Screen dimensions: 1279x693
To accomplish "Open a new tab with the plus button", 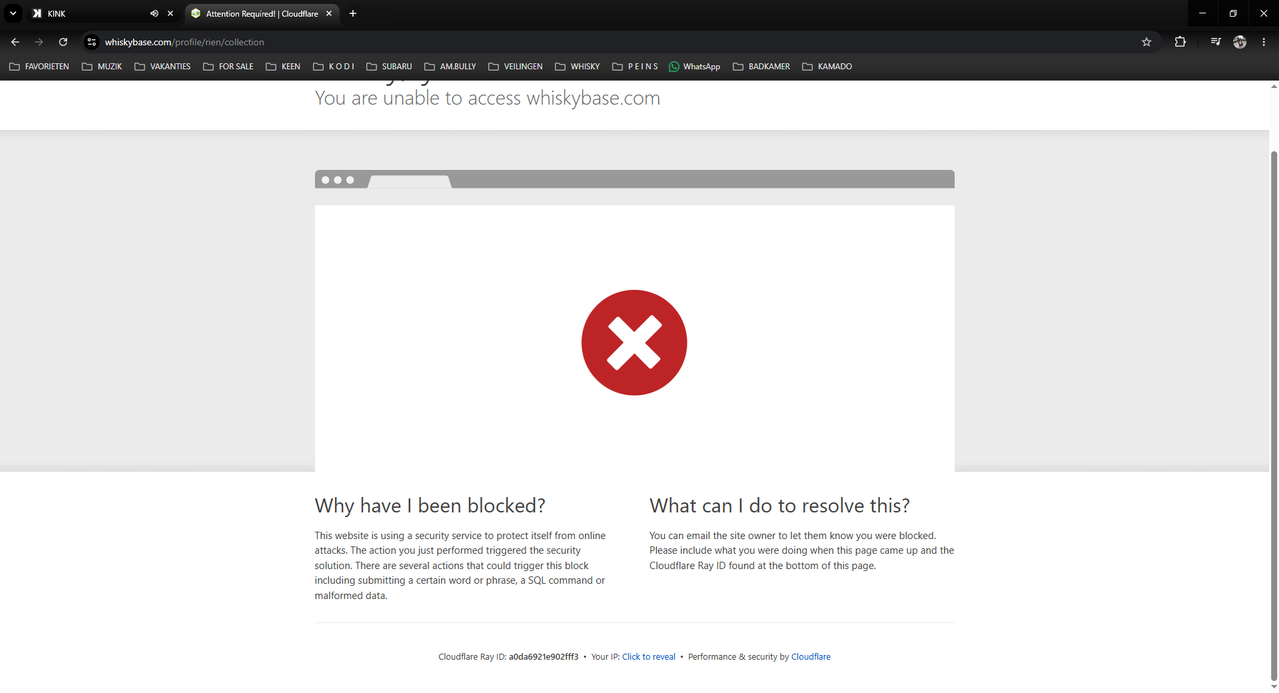I will tap(353, 14).
